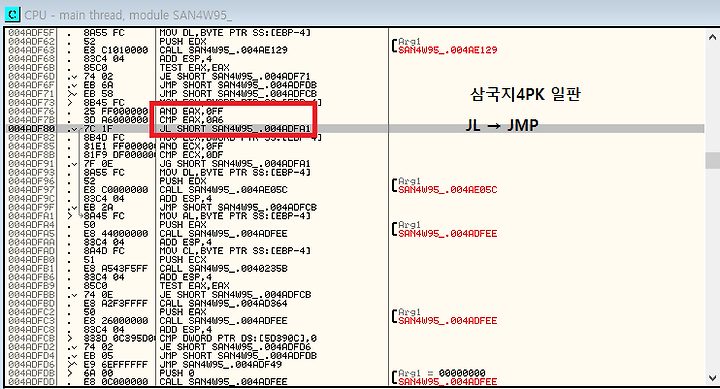720x389 pixels.
Task: Click the red SAN4W95_.004AE129 comment
Action: tap(448, 50)
